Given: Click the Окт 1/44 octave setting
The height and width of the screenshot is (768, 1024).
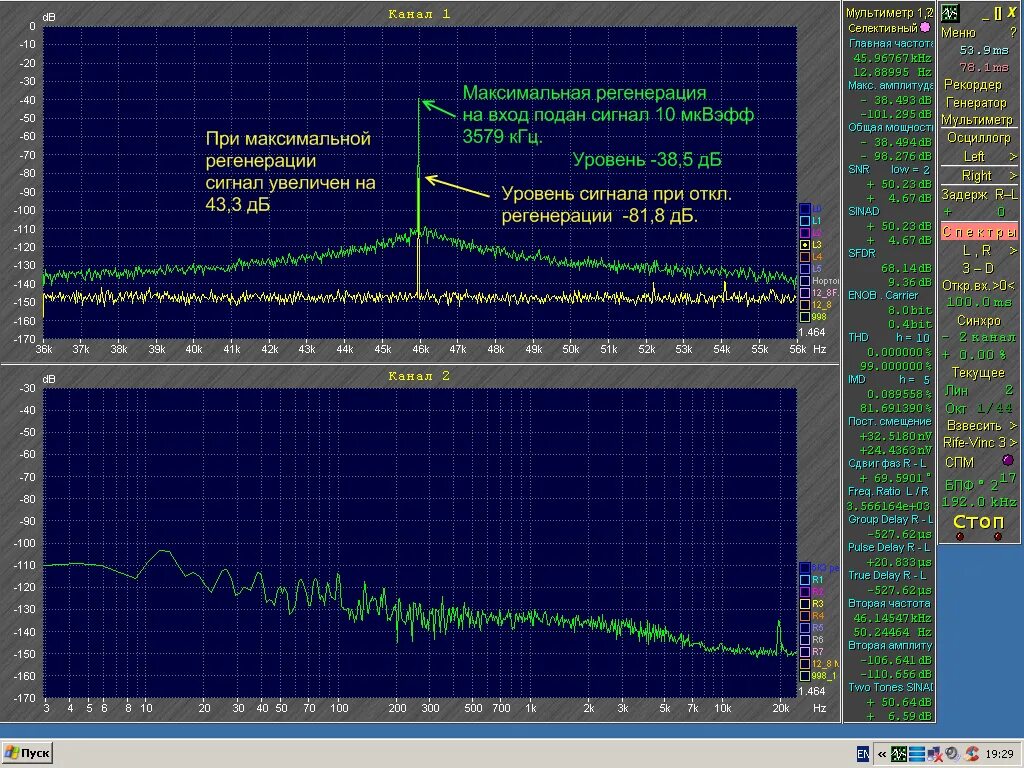Looking at the screenshot, I should point(978,408).
